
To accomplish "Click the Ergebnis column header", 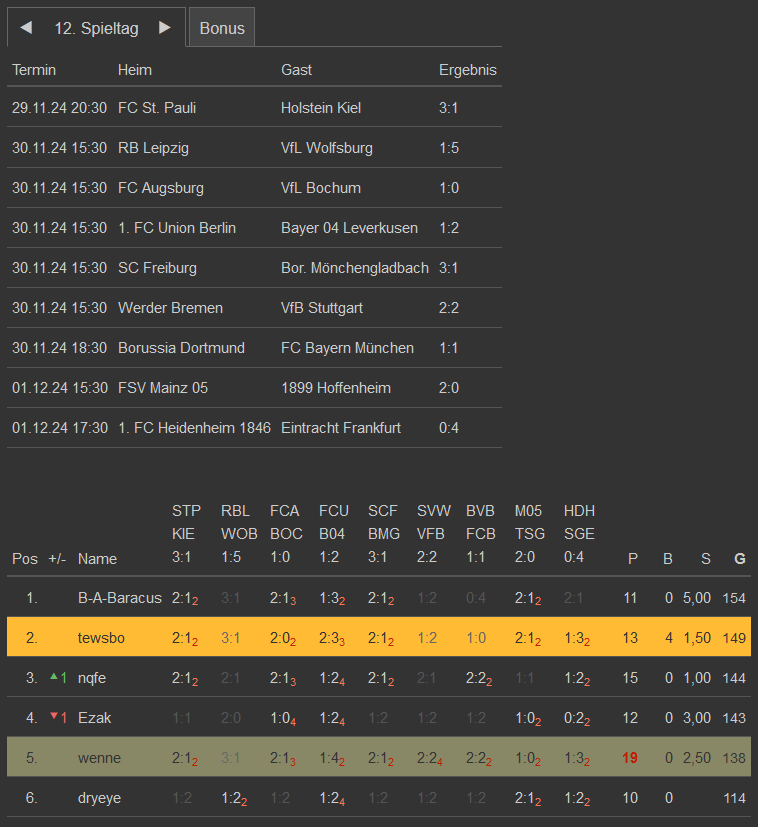I will (x=467, y=70).
